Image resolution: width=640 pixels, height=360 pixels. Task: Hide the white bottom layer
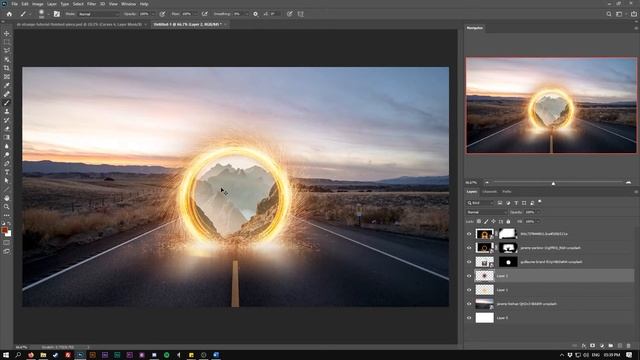click(x=469, y=318)
